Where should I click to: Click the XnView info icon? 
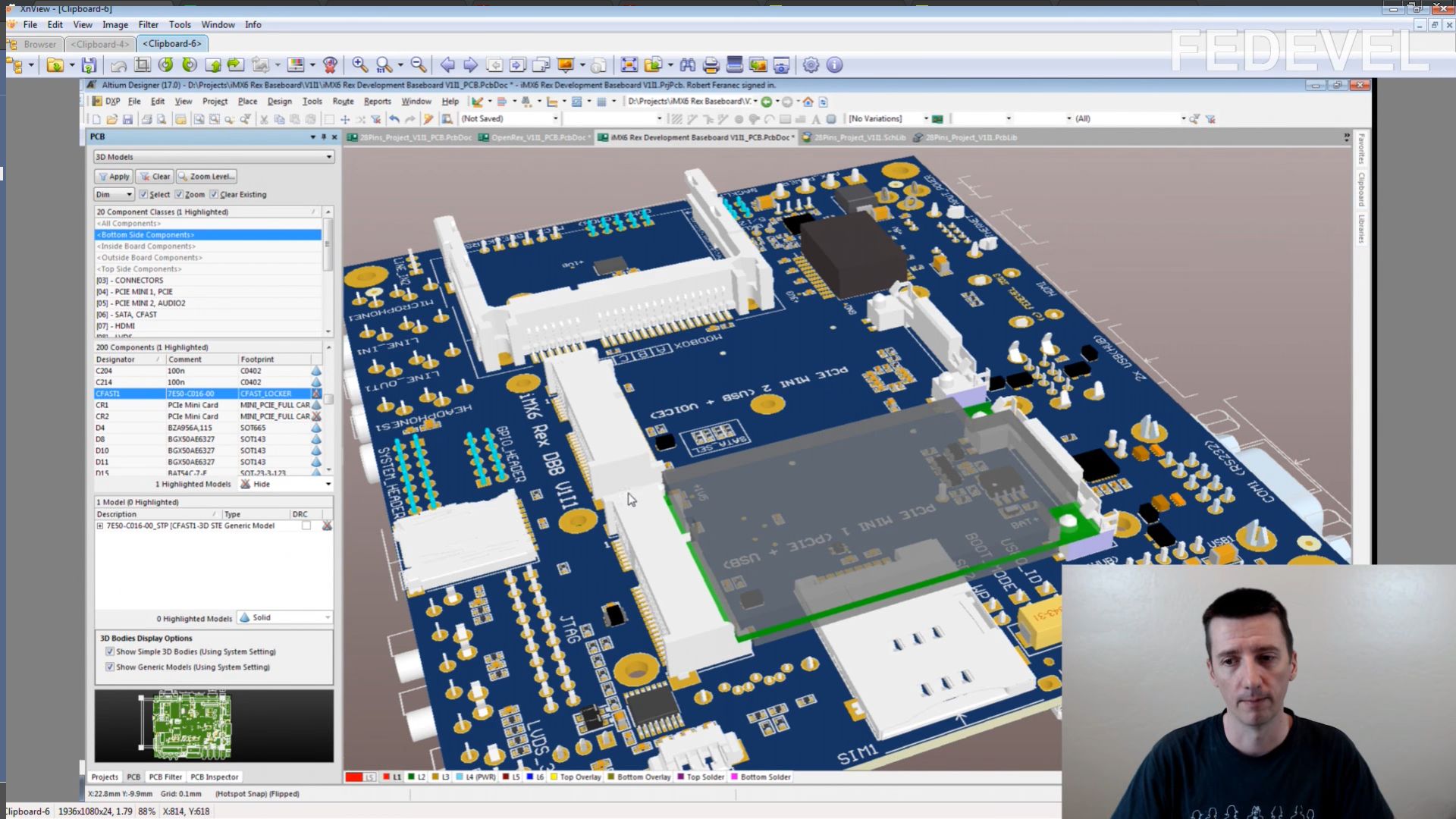(834, 65)
